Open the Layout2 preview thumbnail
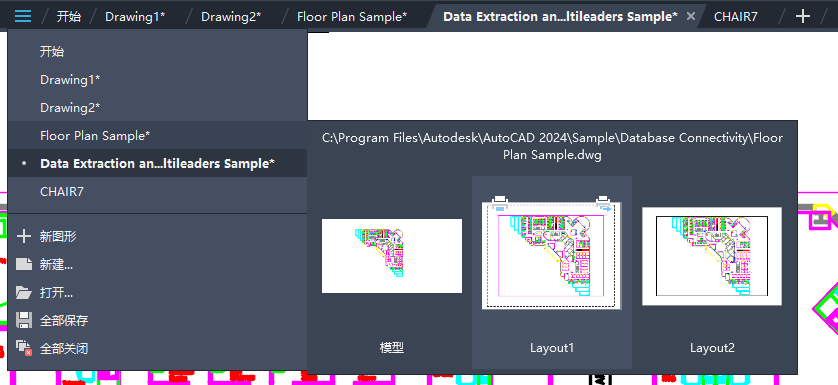Viewport: 838px width, 385px height. click(712, 256)
